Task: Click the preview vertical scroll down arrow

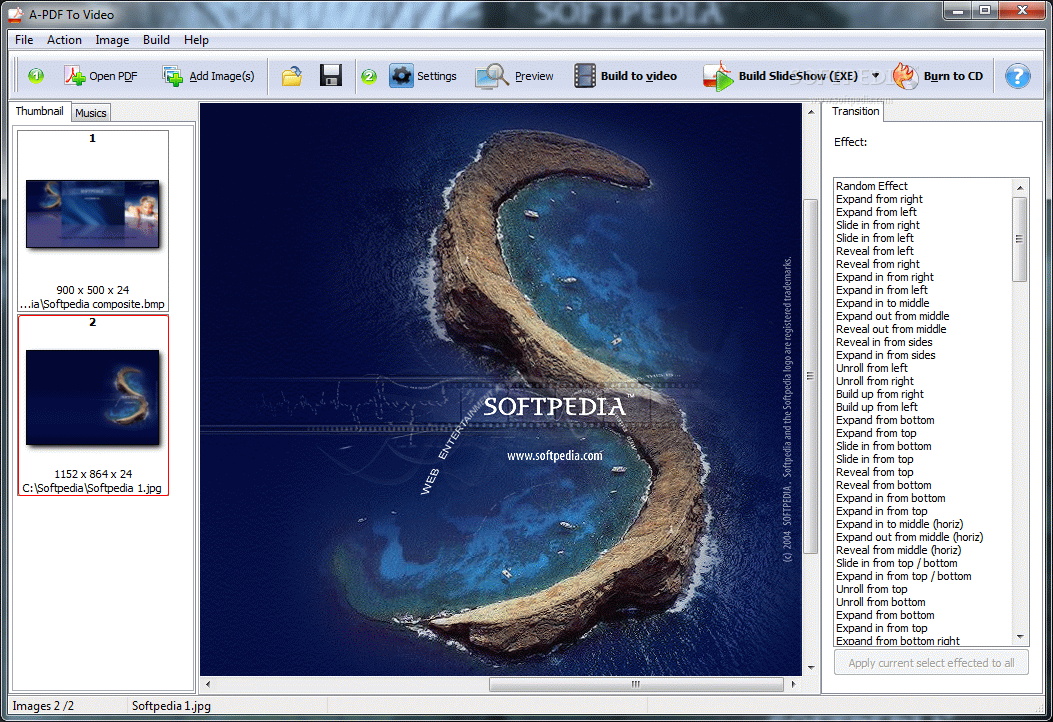Action: 811,668
